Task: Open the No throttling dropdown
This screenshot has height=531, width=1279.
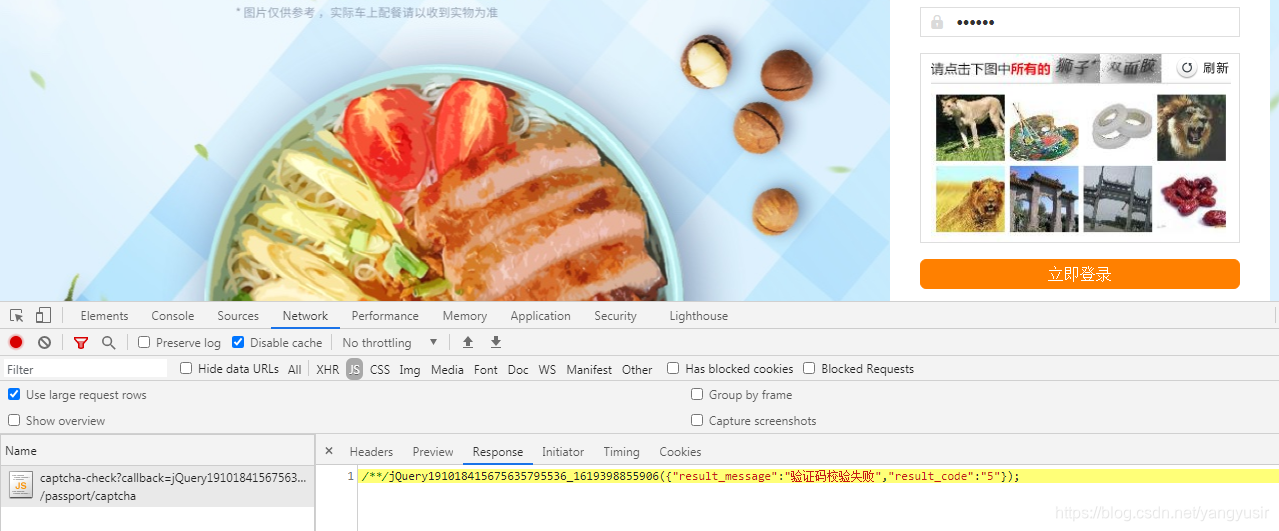Action: pyautogui.click(x=389, y=342)
